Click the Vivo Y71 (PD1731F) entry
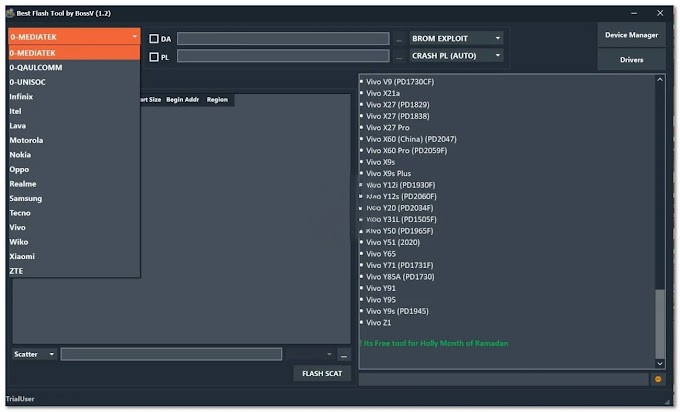This screenshot has width=680, height=412. pos(399,266)
